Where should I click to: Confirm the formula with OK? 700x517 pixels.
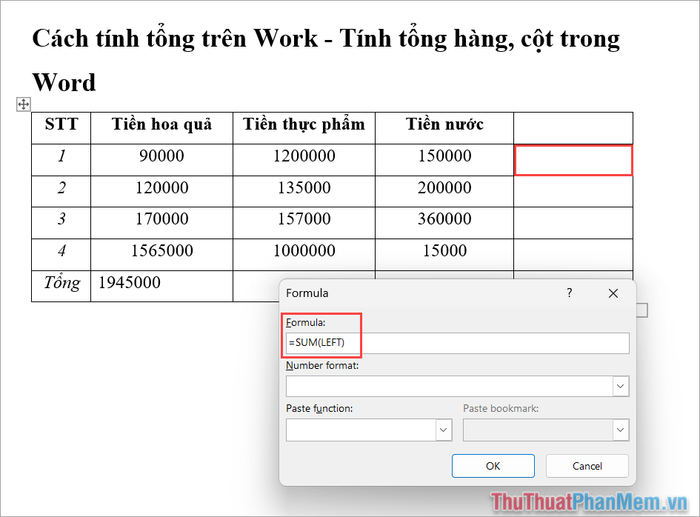pos(493,466)
